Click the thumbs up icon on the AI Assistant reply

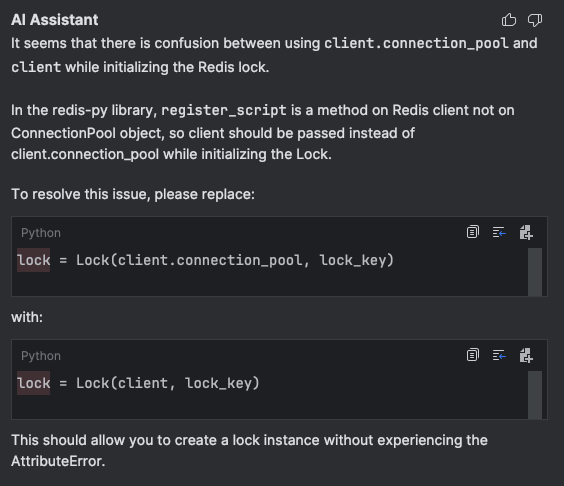click(509, 20)
